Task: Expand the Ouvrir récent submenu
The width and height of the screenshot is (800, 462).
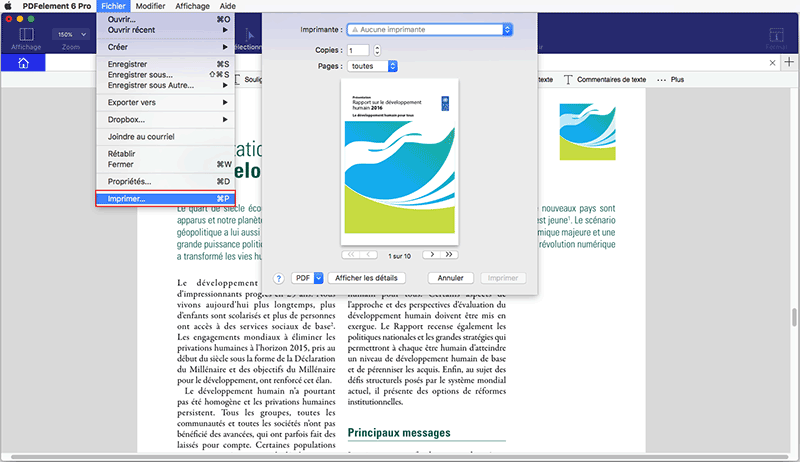Action: 165,30
